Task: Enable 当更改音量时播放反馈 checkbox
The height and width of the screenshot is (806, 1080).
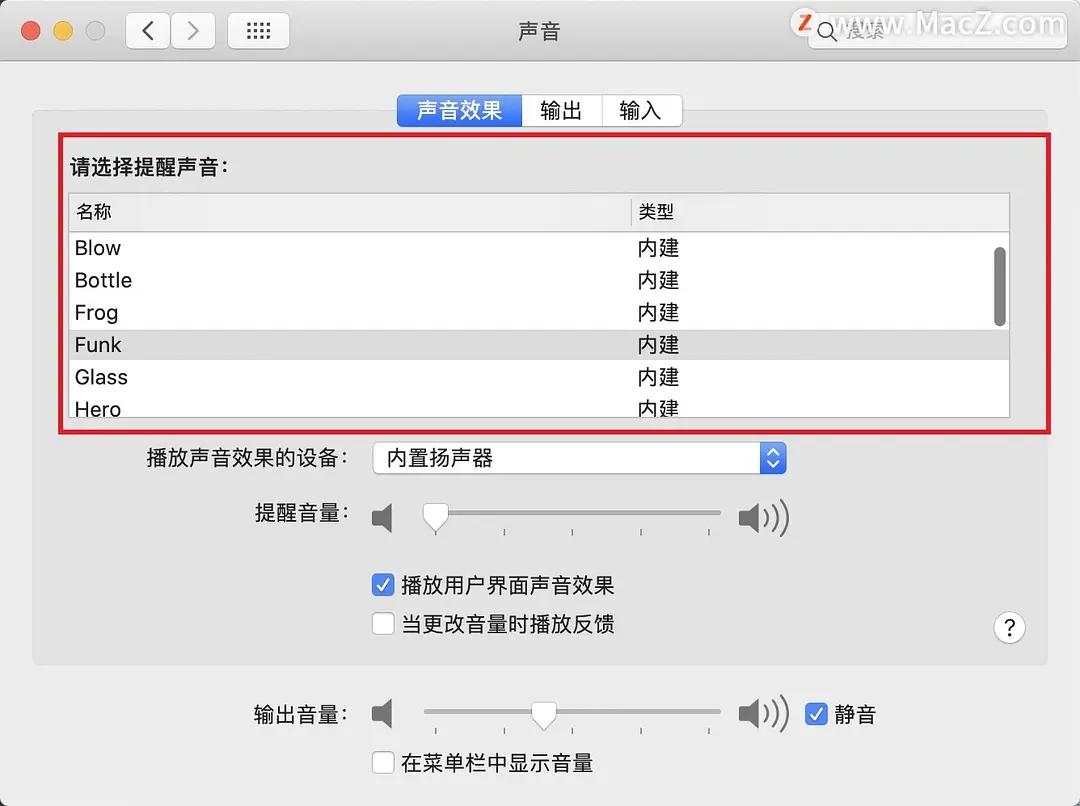Action: (x=383, y=624)
